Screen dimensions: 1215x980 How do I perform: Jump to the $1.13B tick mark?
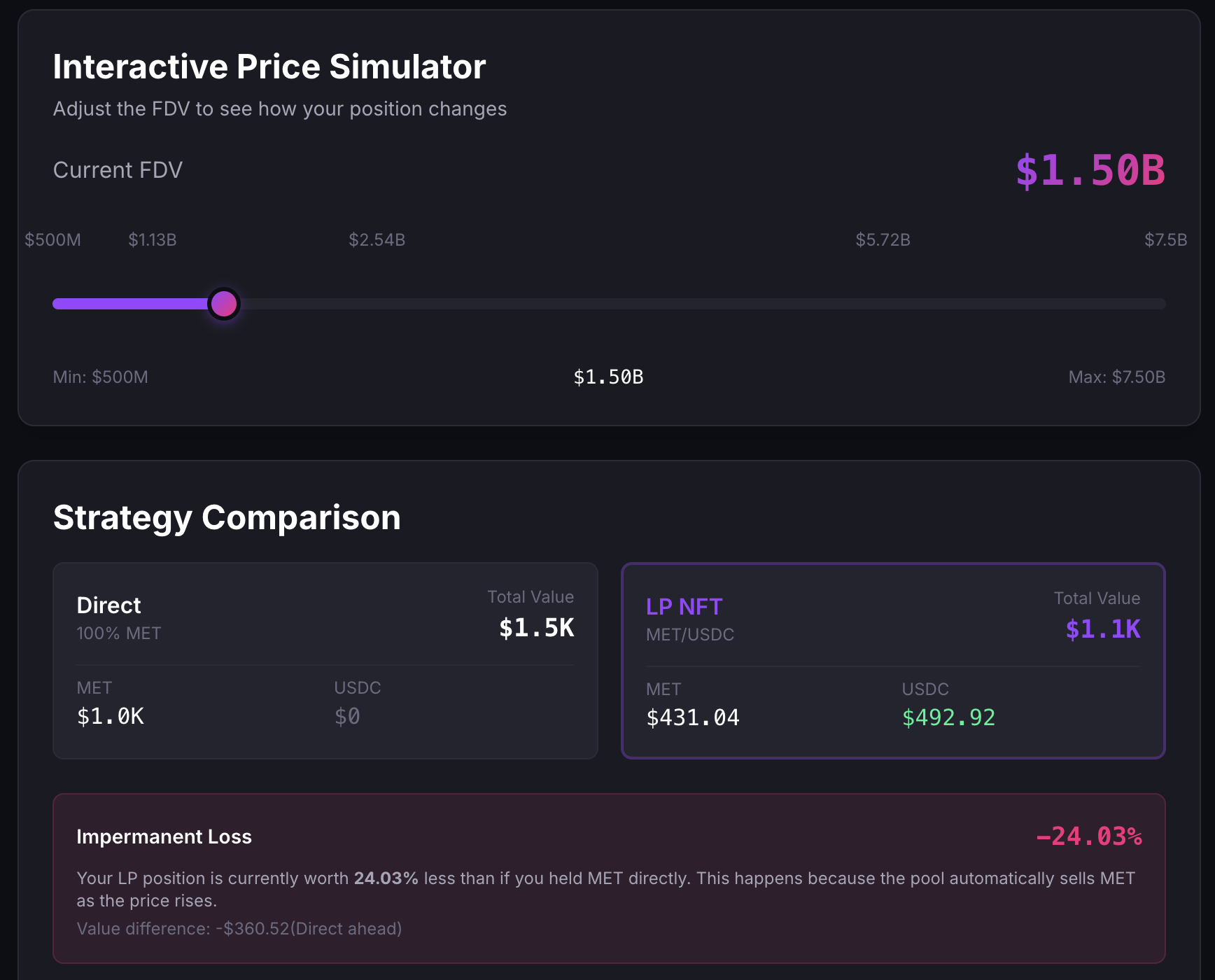point(153,240)
